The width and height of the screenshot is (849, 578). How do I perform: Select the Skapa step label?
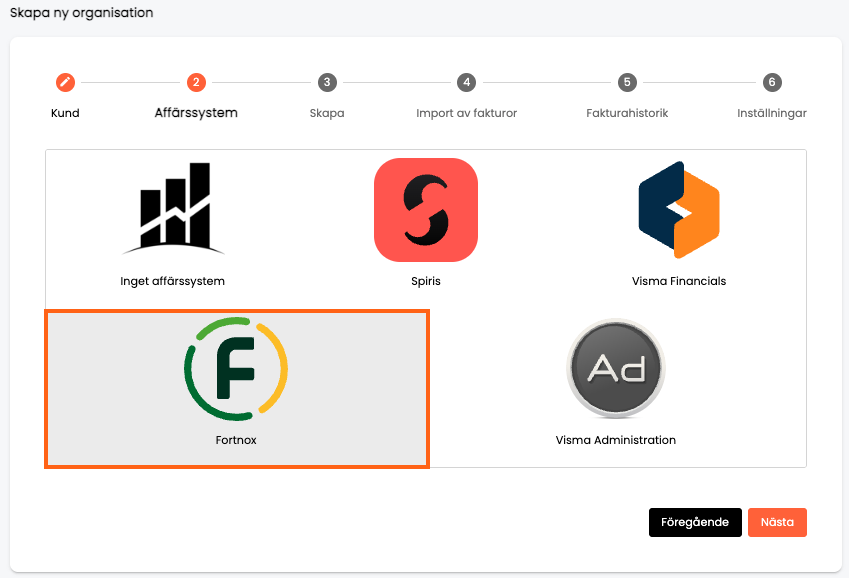[x=327, y=113]
